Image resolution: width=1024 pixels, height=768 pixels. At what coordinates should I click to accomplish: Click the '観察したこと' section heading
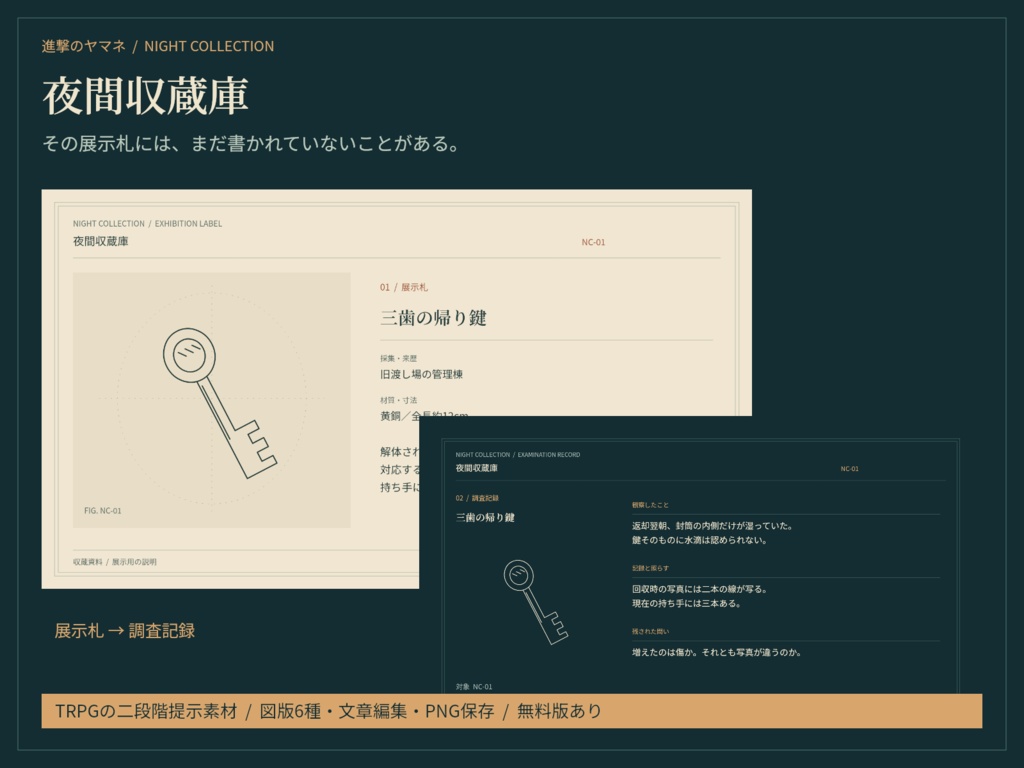point(650,505)
